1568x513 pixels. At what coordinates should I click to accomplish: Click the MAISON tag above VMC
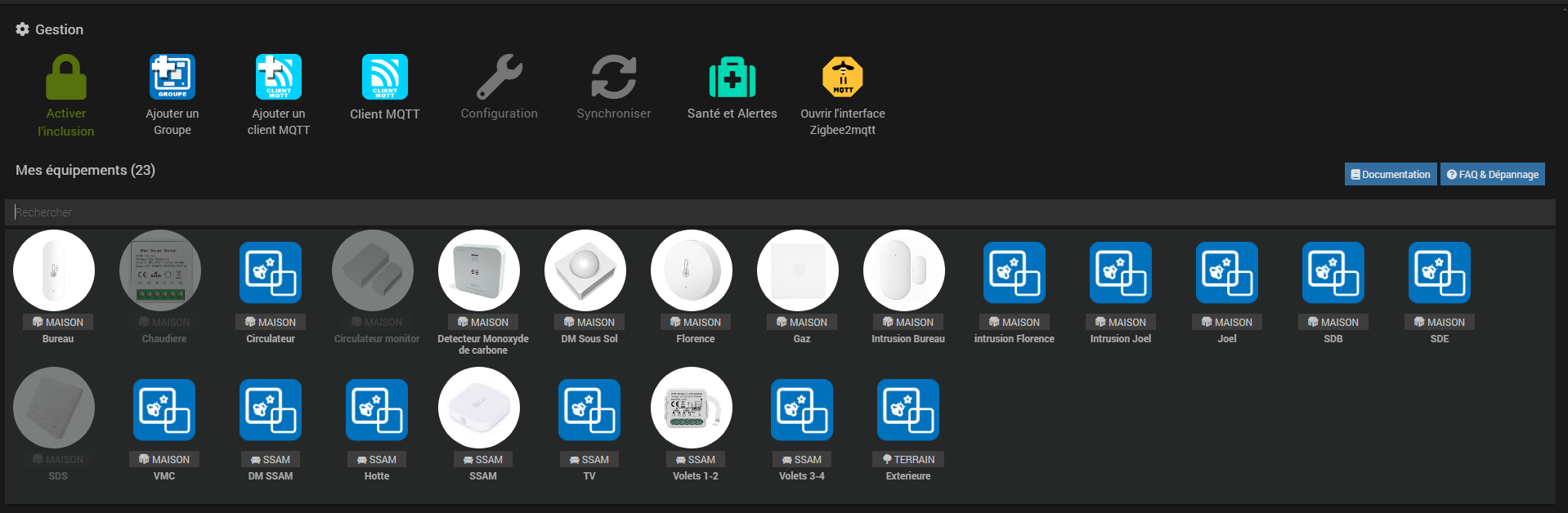(164, 460)
